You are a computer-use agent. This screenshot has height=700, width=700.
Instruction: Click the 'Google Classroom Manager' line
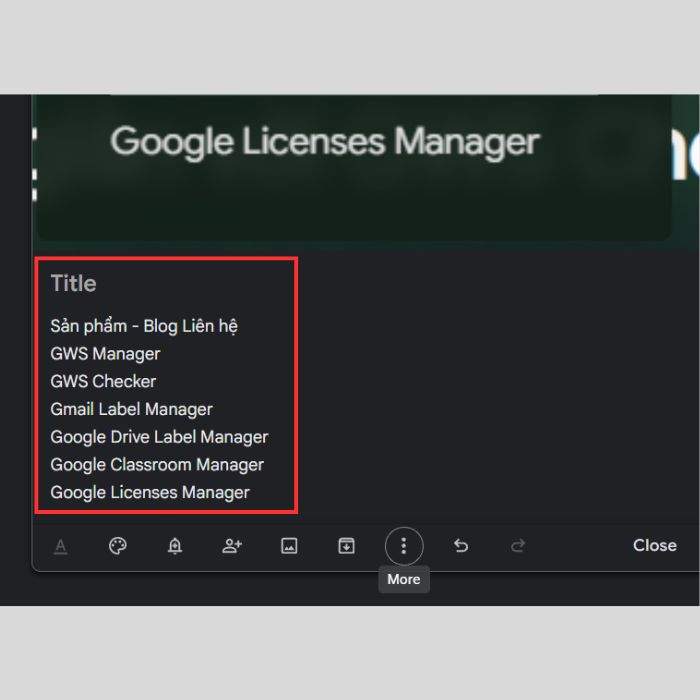click(157, 465)
